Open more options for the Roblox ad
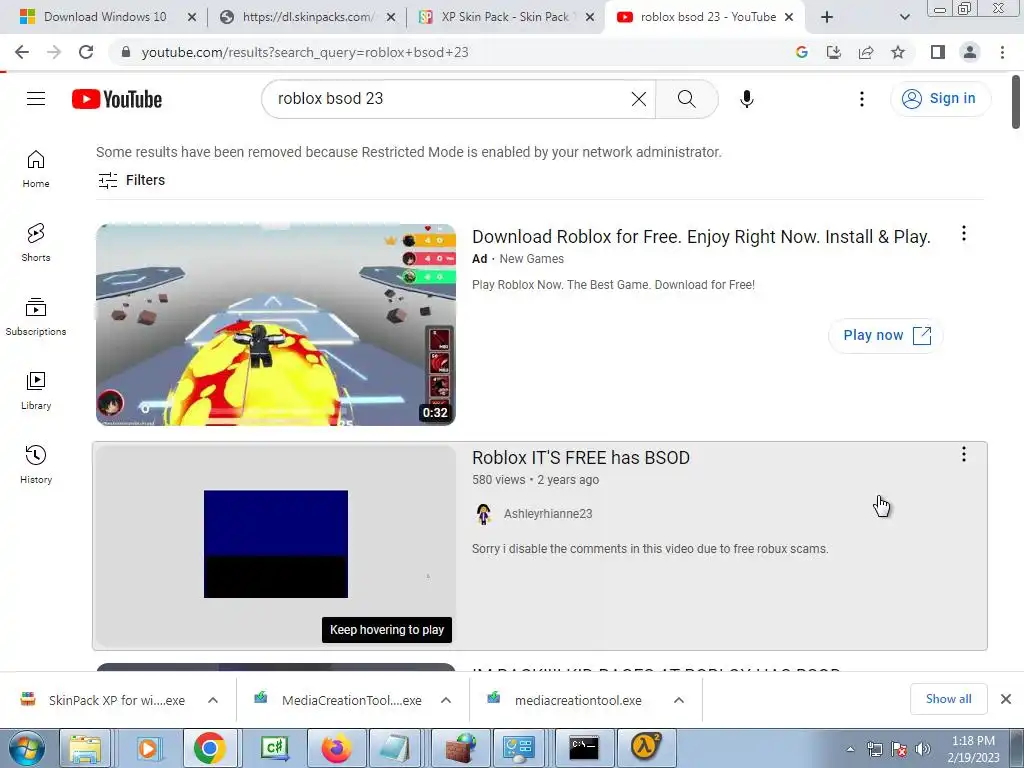The width and height of the screenshot is (1024, 768). [963, 234]
